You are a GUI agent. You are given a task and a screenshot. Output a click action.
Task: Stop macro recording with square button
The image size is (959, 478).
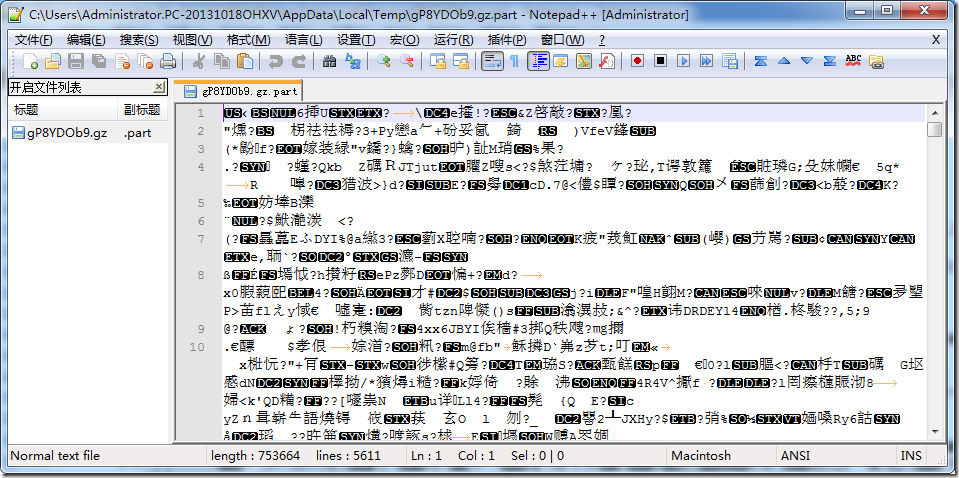click(661, 61)
